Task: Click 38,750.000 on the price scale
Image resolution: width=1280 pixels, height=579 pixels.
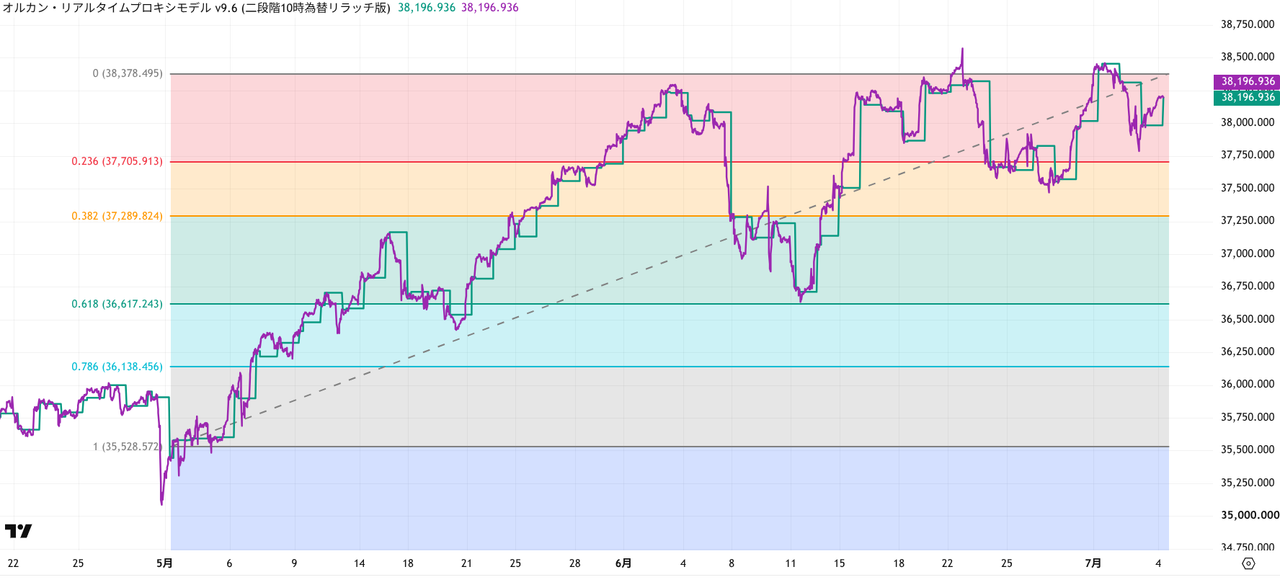Action: pyautogui.click(x=1249, y=24)
